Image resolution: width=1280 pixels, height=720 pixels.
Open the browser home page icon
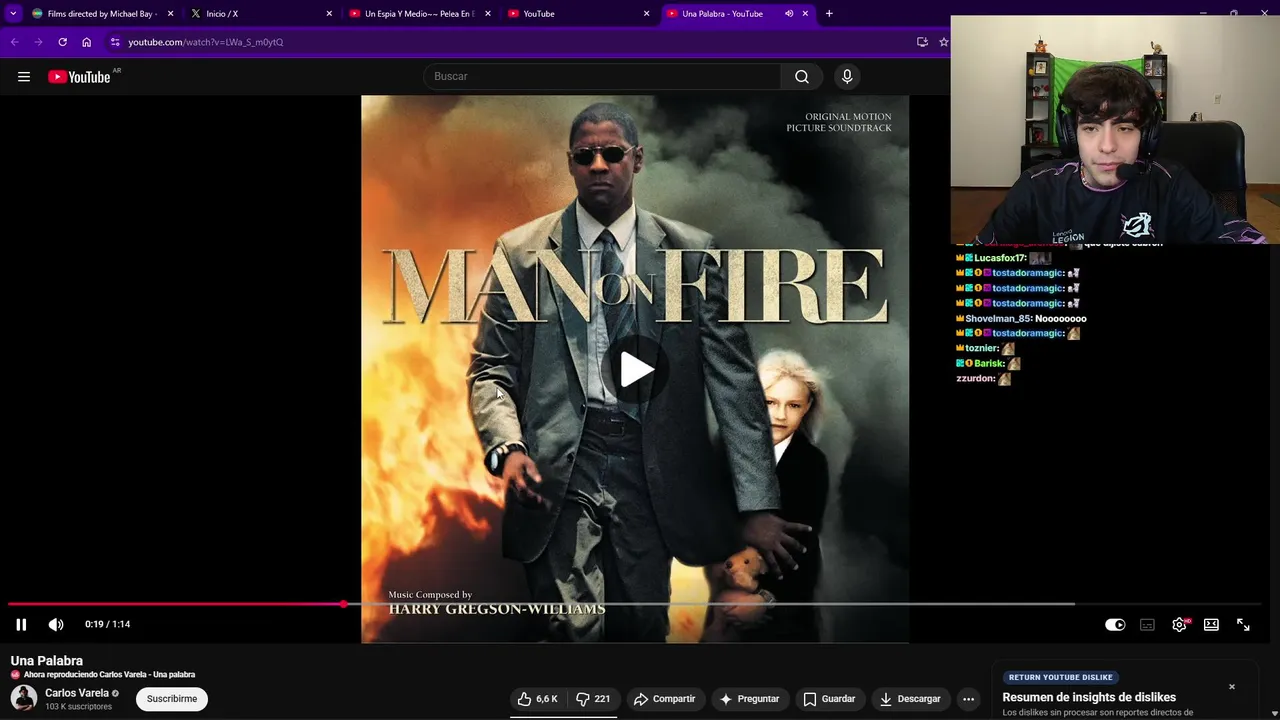86,42
